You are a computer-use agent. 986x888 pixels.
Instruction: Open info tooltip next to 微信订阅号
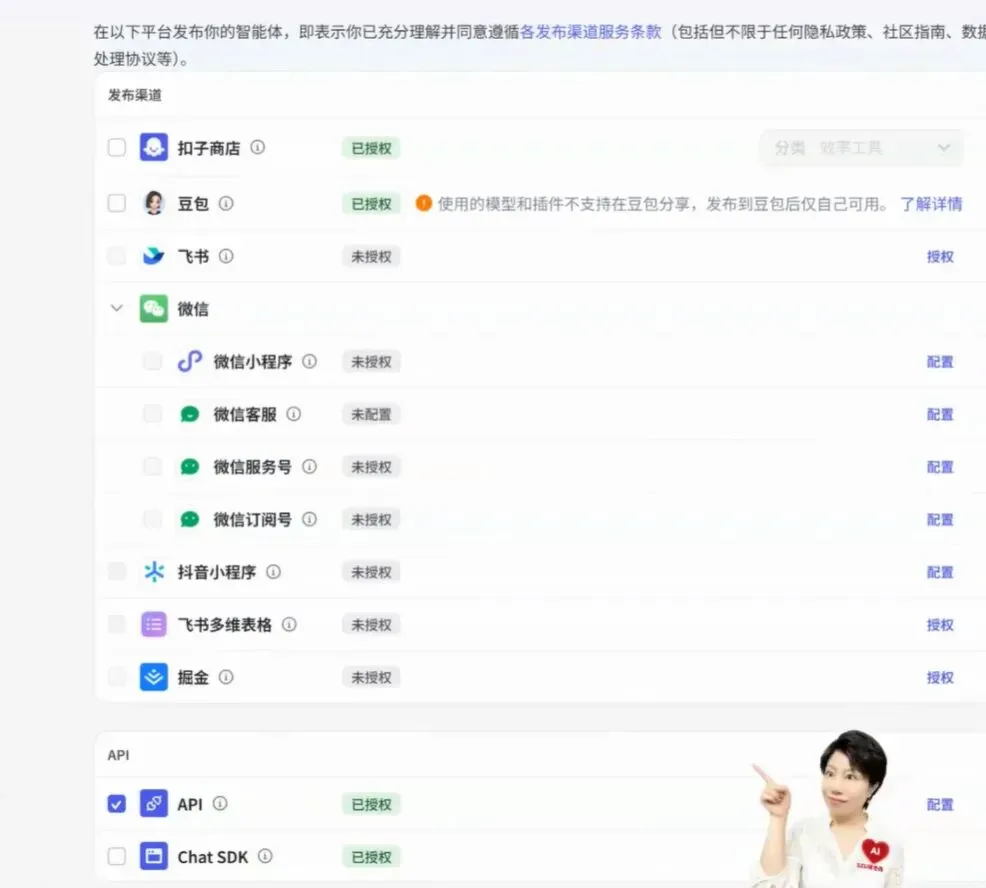pyautogui.click(x=309, y=519)
